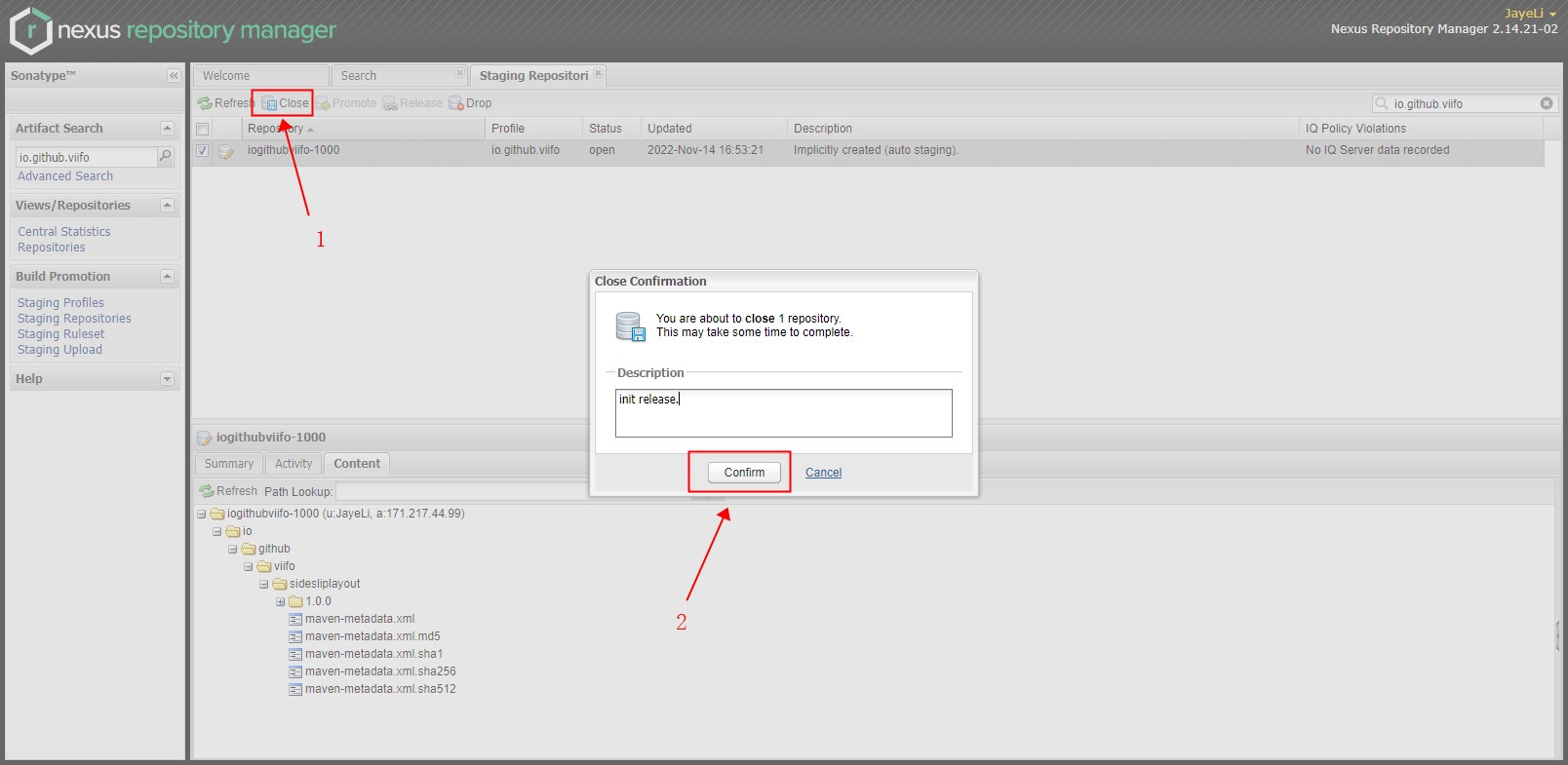Click the Promote toolbar button
The image size is (1568, 765).
coord(345,103)
